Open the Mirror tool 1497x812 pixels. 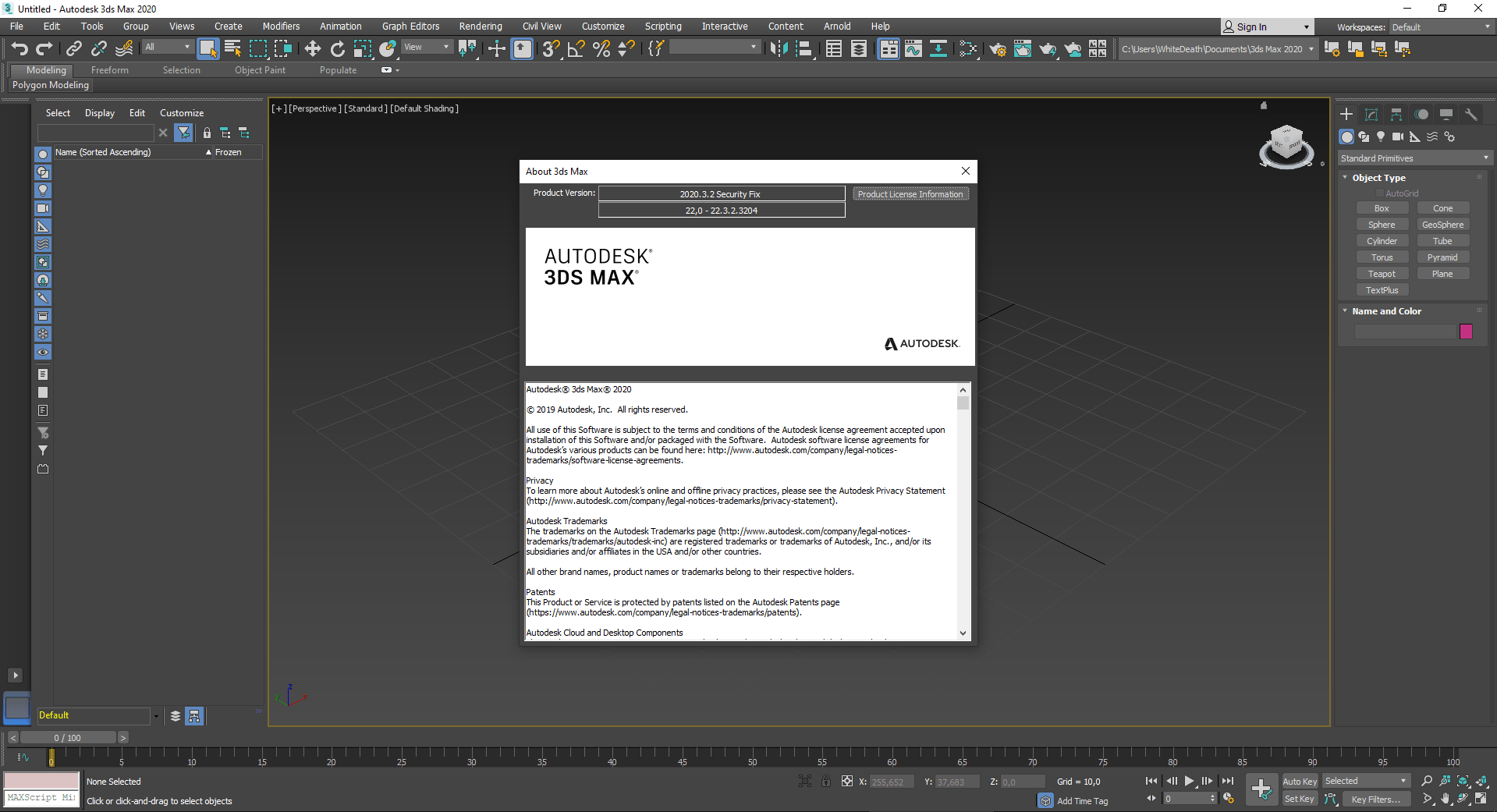coord(779,49)
